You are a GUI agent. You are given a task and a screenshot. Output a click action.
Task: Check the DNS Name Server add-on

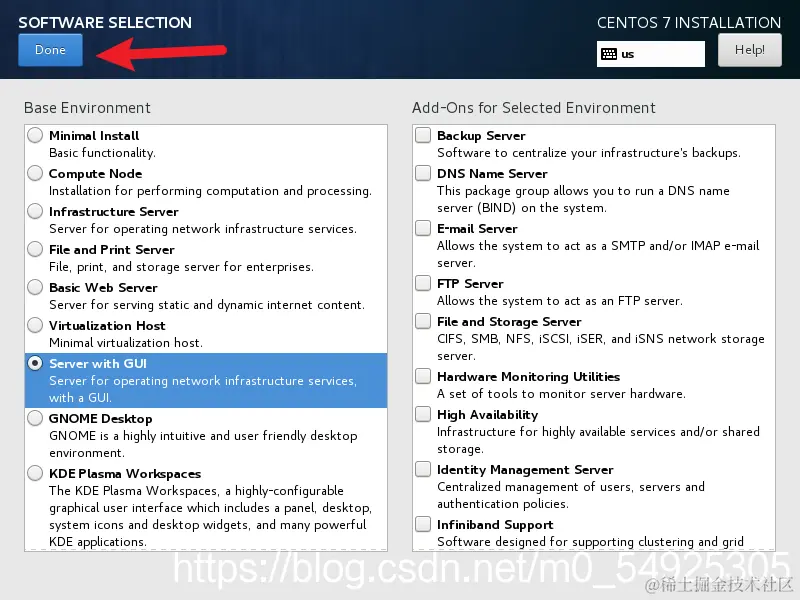(x=423, y=173)
